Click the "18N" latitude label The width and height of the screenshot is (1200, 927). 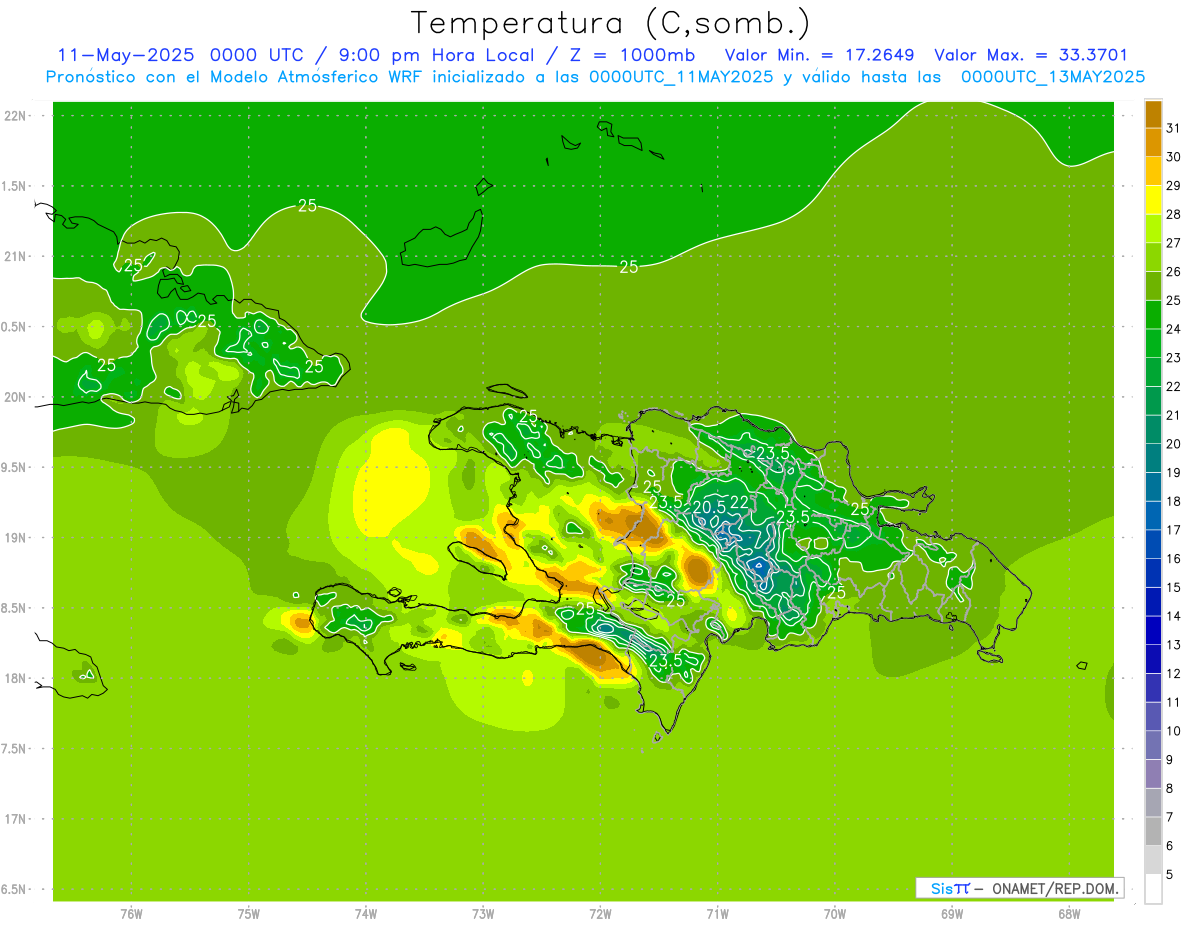16,678
